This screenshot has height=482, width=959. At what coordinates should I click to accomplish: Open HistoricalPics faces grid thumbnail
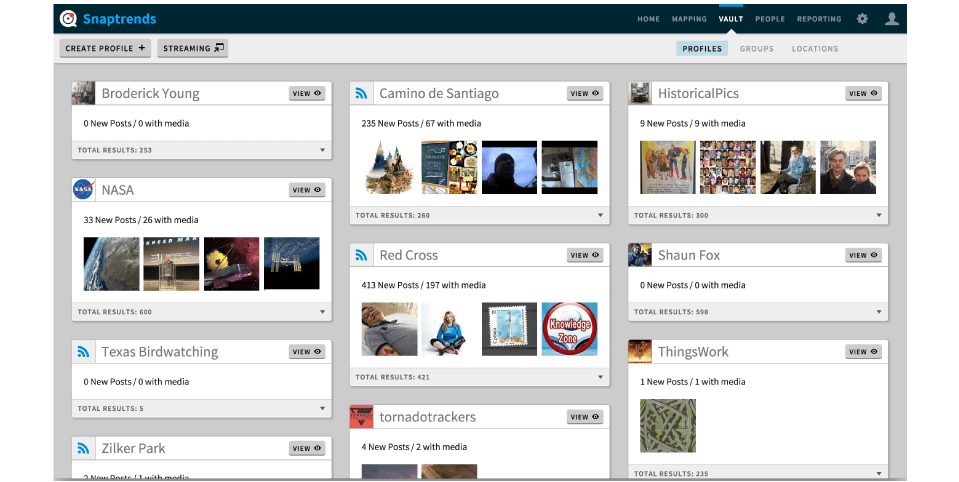(728, 168)
